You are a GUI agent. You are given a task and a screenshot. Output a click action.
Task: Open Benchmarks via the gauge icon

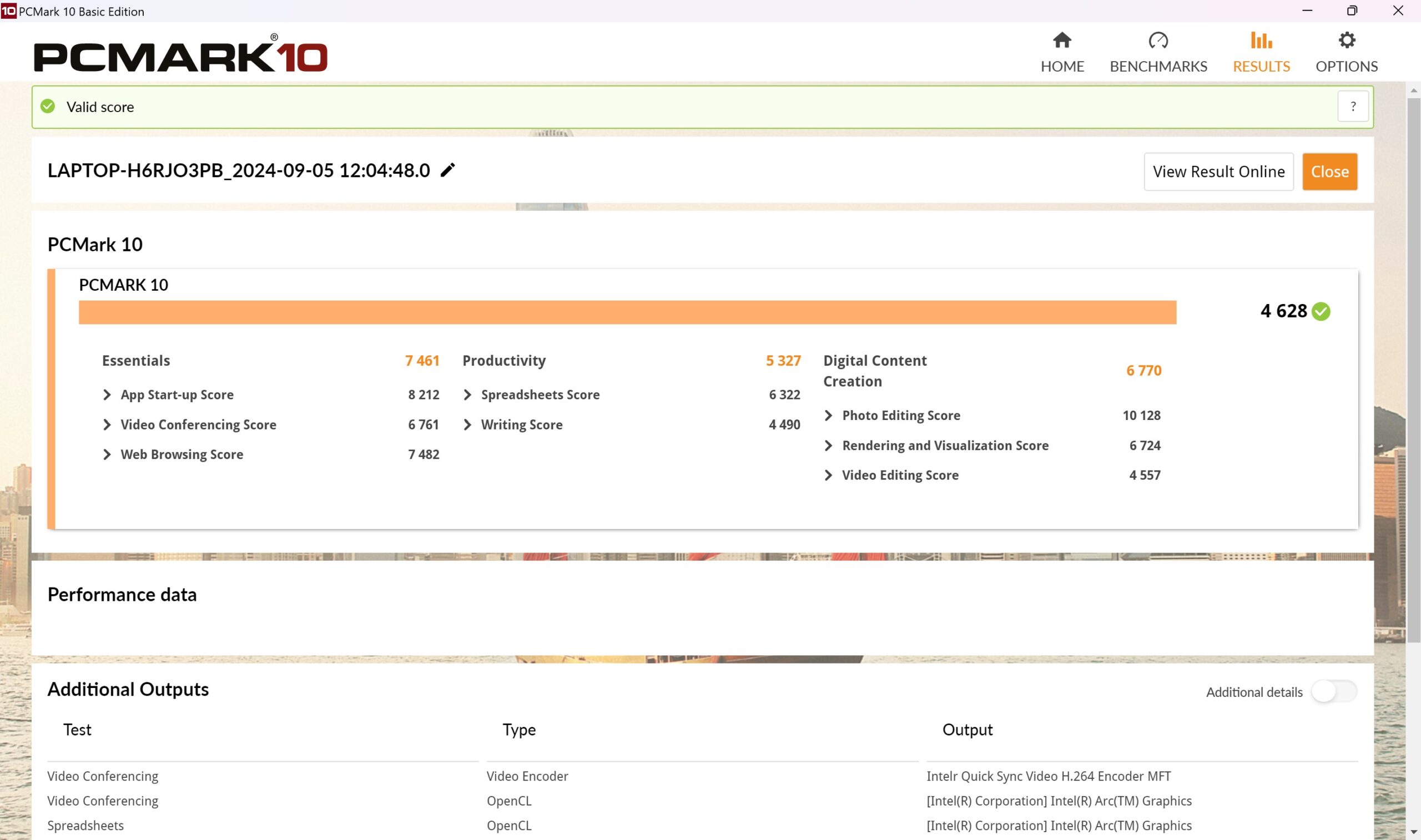[1158, 40]
